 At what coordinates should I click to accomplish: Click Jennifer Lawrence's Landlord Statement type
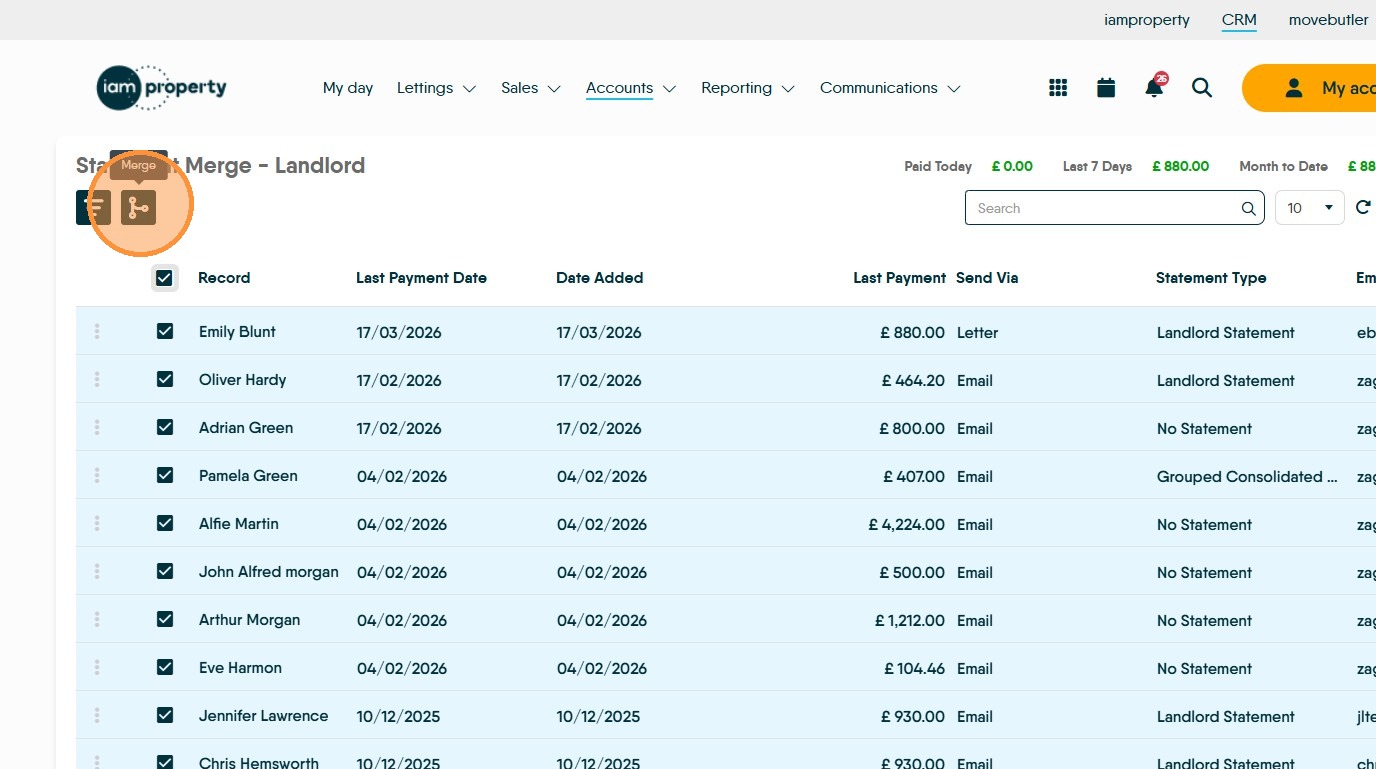[1226, 716]
